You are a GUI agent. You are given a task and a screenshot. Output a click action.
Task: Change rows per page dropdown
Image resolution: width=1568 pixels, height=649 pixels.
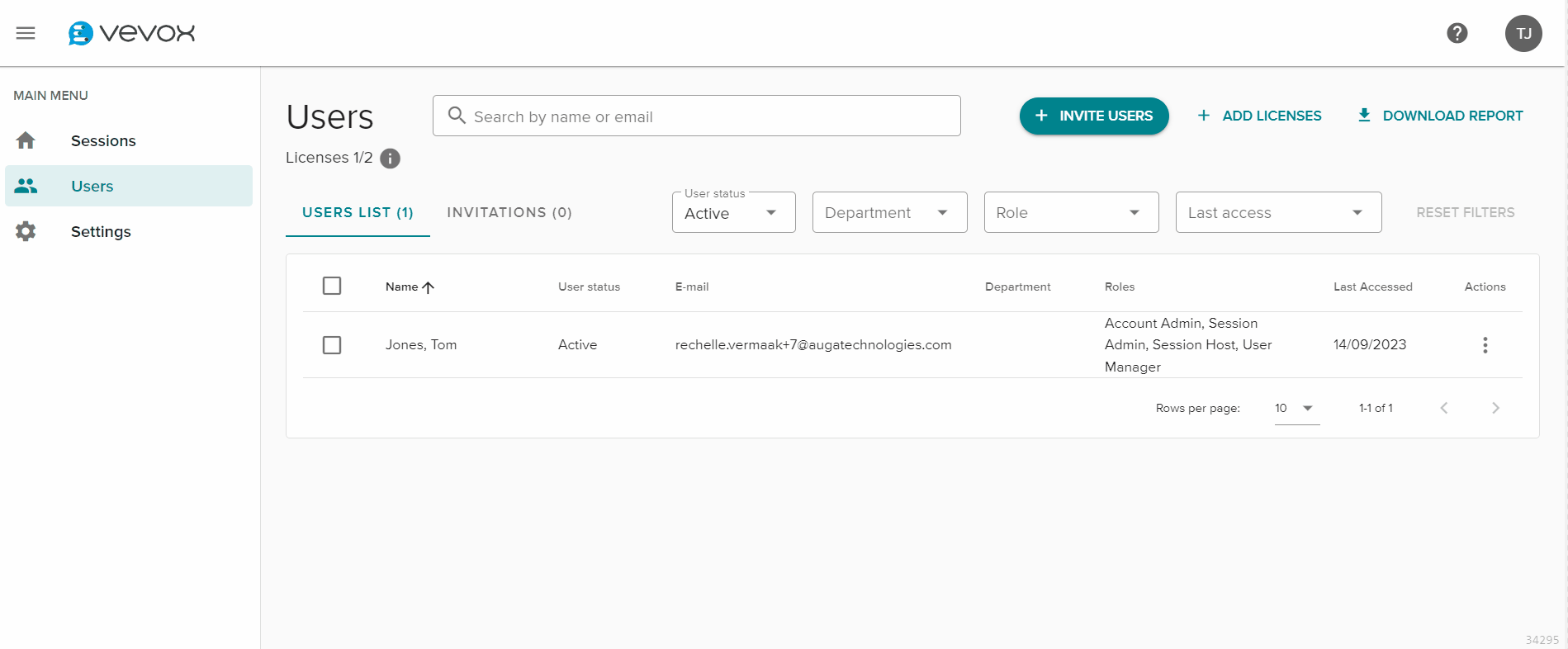click(1296, 408)
